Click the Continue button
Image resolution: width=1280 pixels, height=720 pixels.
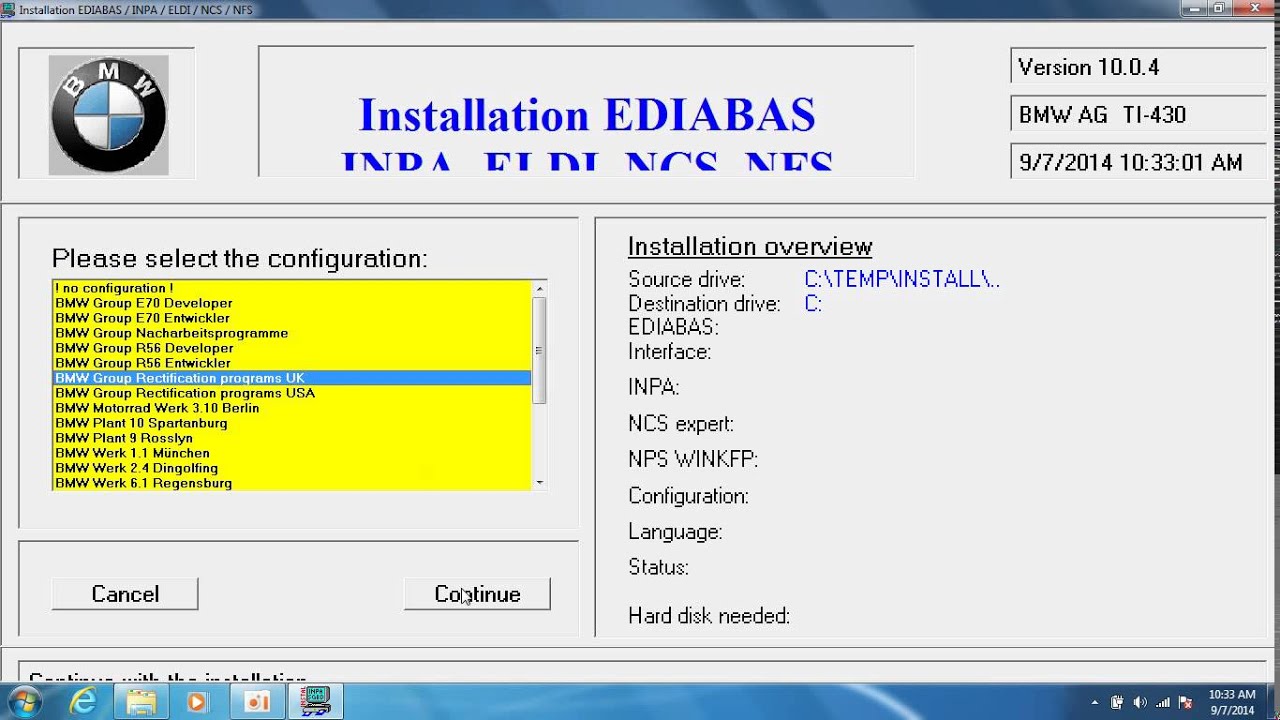(x=477, y=594)
